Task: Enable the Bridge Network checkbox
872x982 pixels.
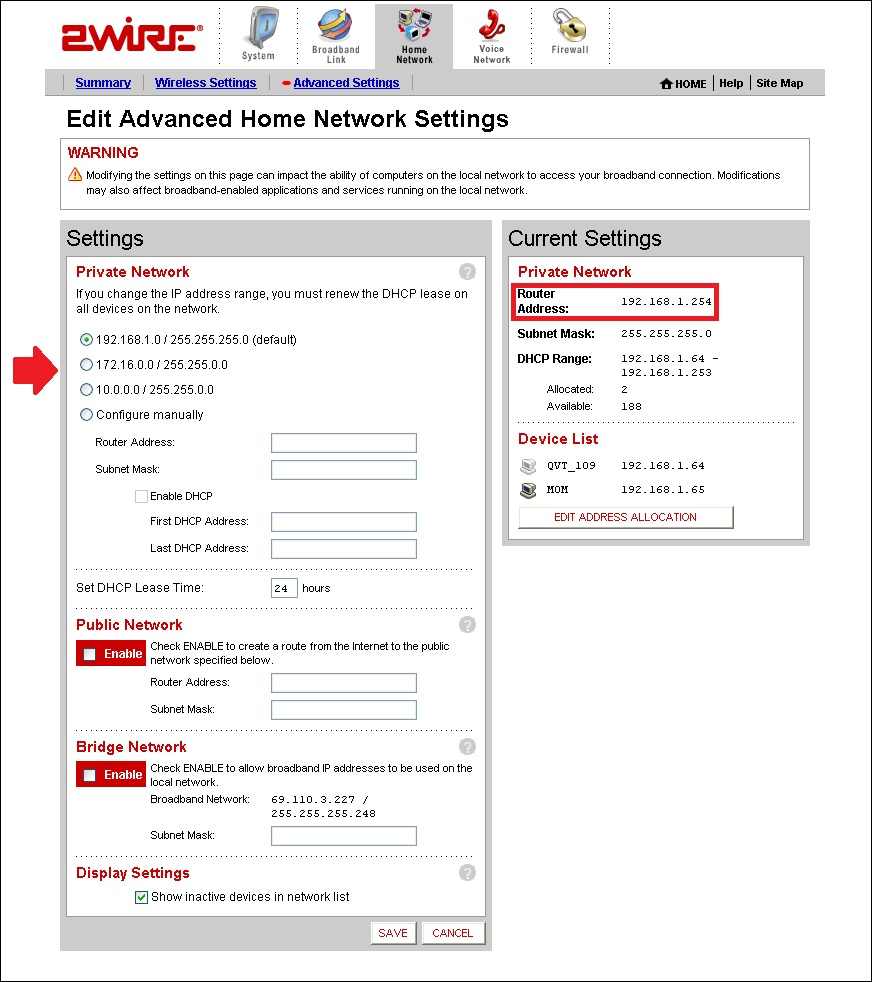Action: pos(90,775)
